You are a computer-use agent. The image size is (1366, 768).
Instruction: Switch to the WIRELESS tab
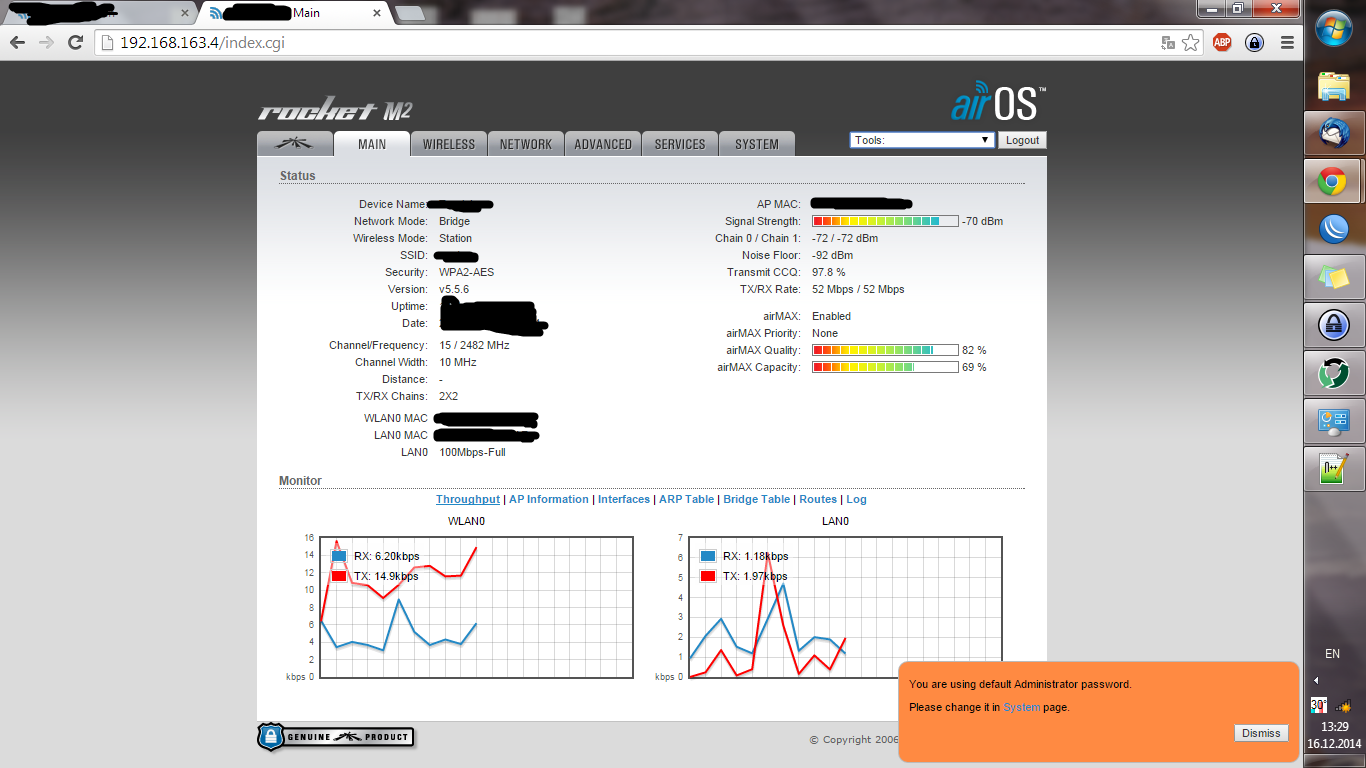click(x=448, y=144)
